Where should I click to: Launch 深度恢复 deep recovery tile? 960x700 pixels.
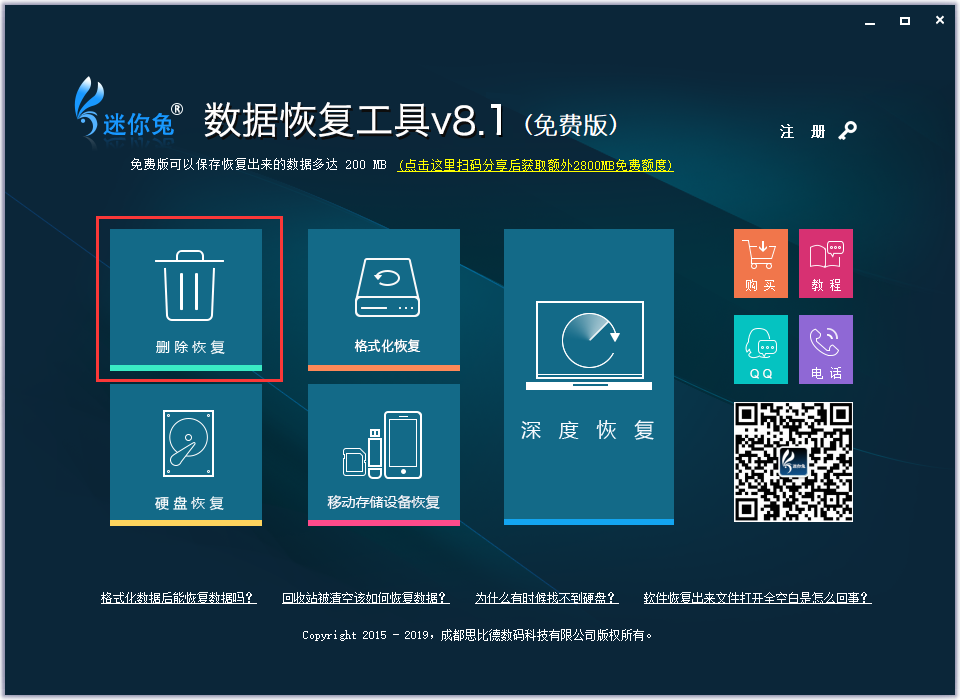click(589, 377)
